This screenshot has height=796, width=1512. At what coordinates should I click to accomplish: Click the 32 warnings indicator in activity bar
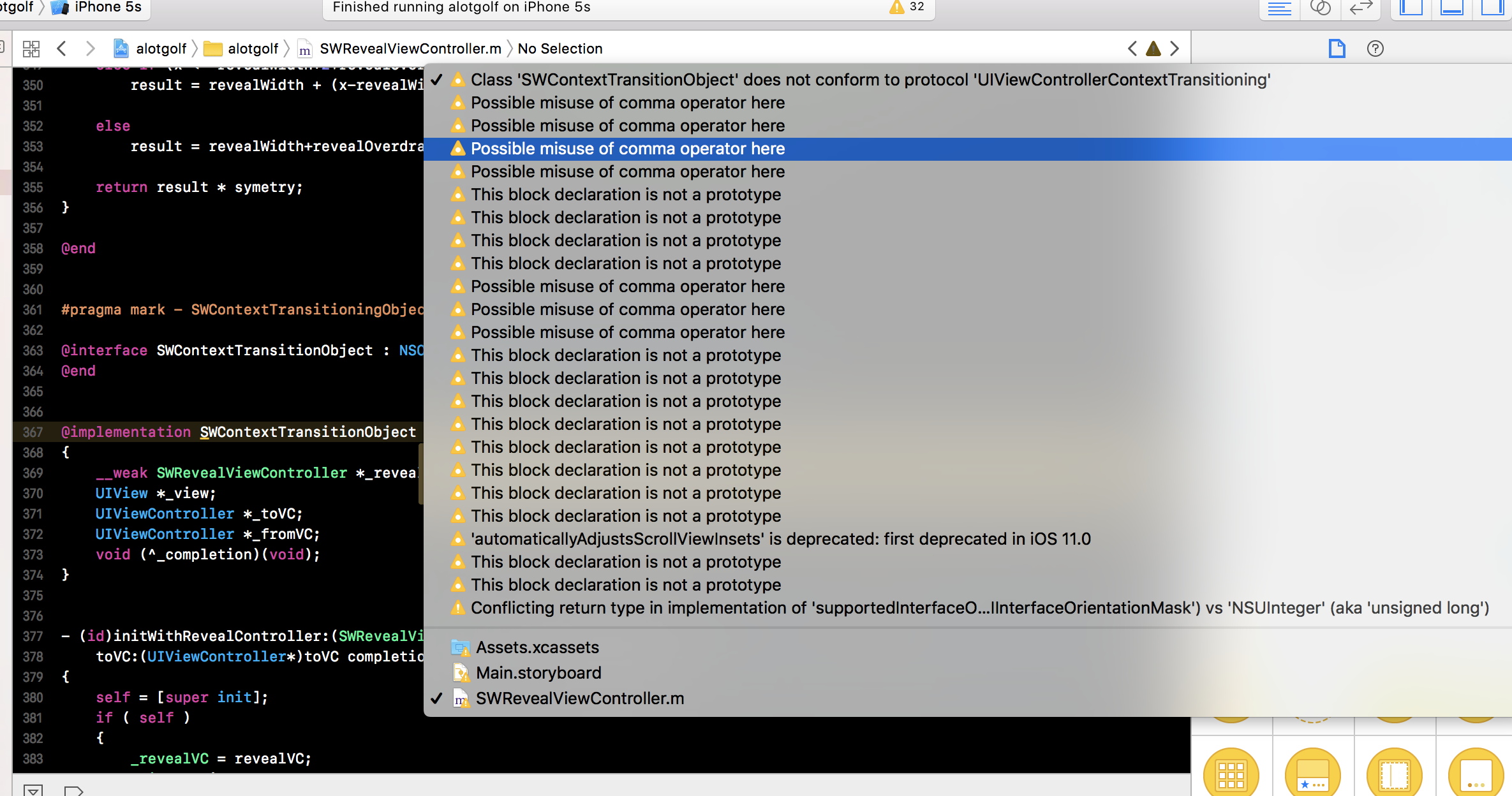tap(907, 7)
